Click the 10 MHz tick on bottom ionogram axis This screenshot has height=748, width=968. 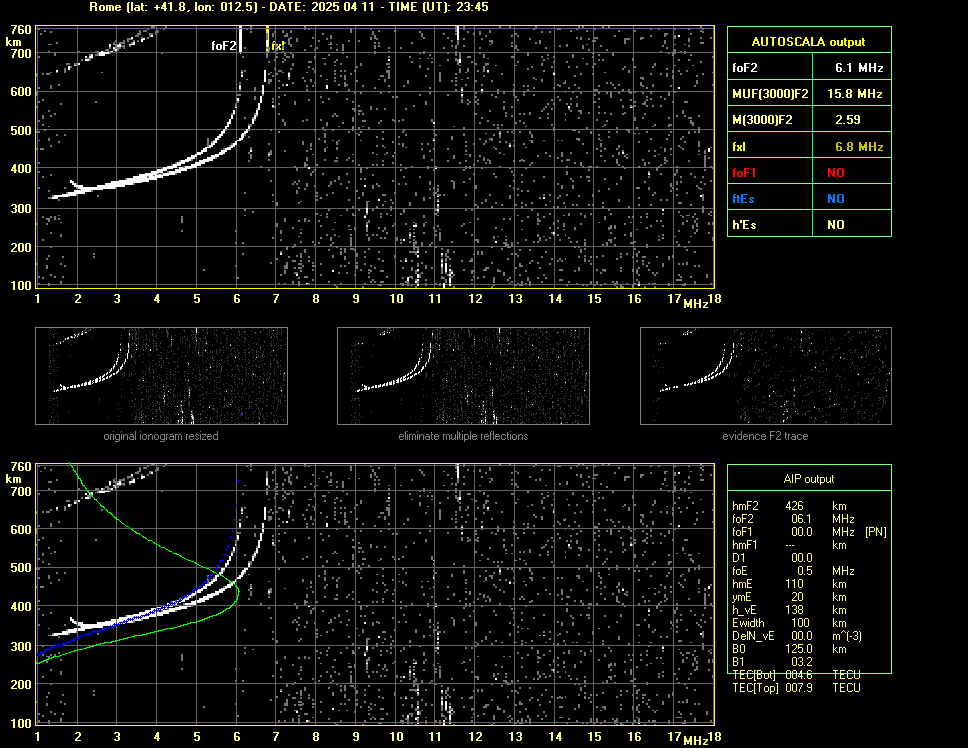click(396, 736)
